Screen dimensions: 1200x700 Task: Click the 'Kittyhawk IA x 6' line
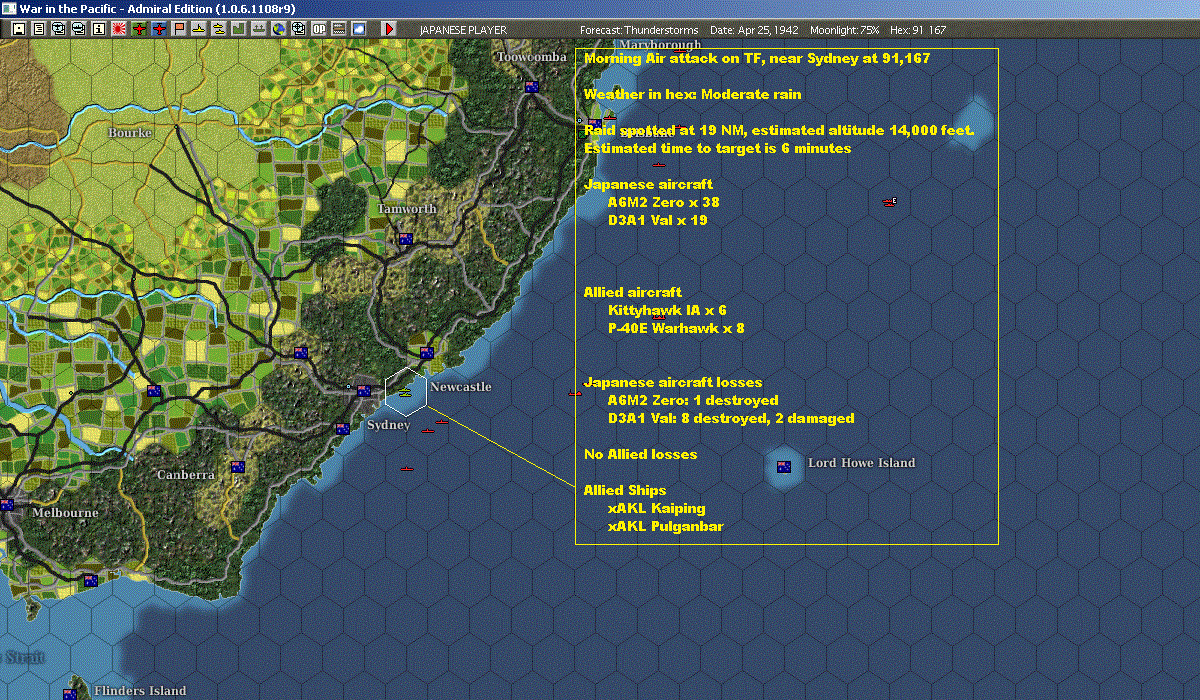click(667, 310)
